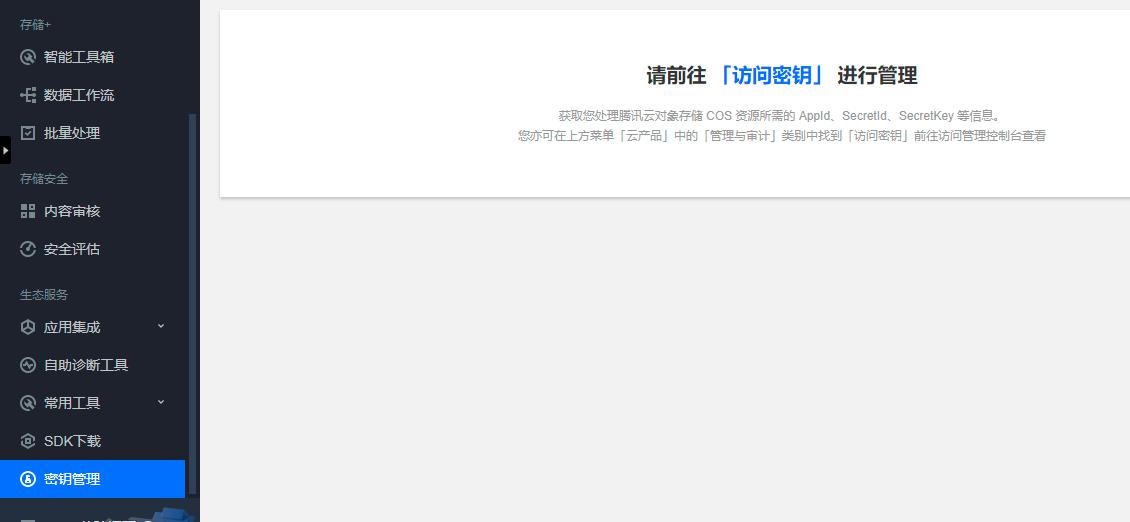The width and height of the screenshot is (1130, 522).
Task: Click the 批量处理 checklist icon
Action: (28, 133)
